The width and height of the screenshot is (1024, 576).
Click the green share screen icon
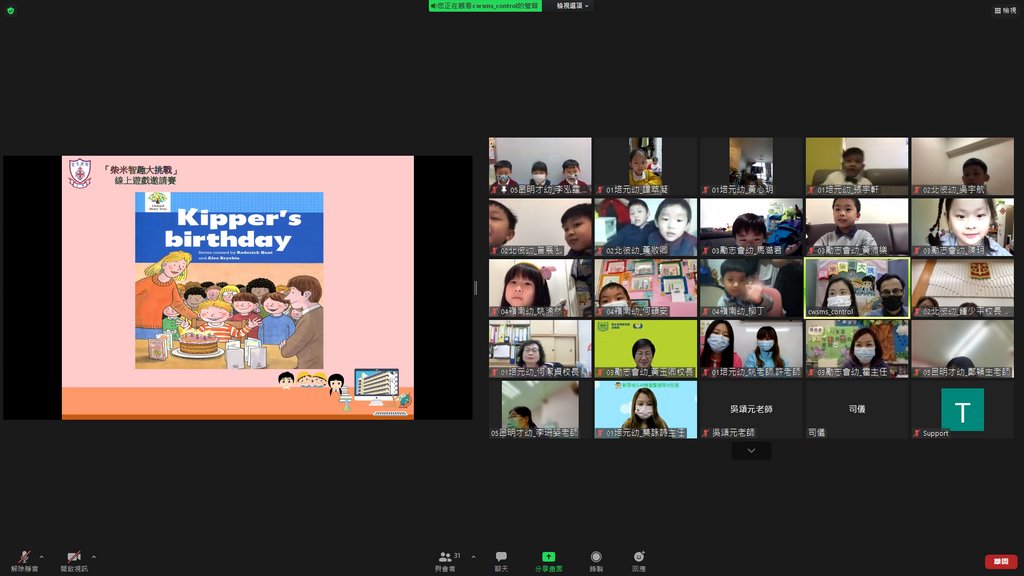click(548, 557)
